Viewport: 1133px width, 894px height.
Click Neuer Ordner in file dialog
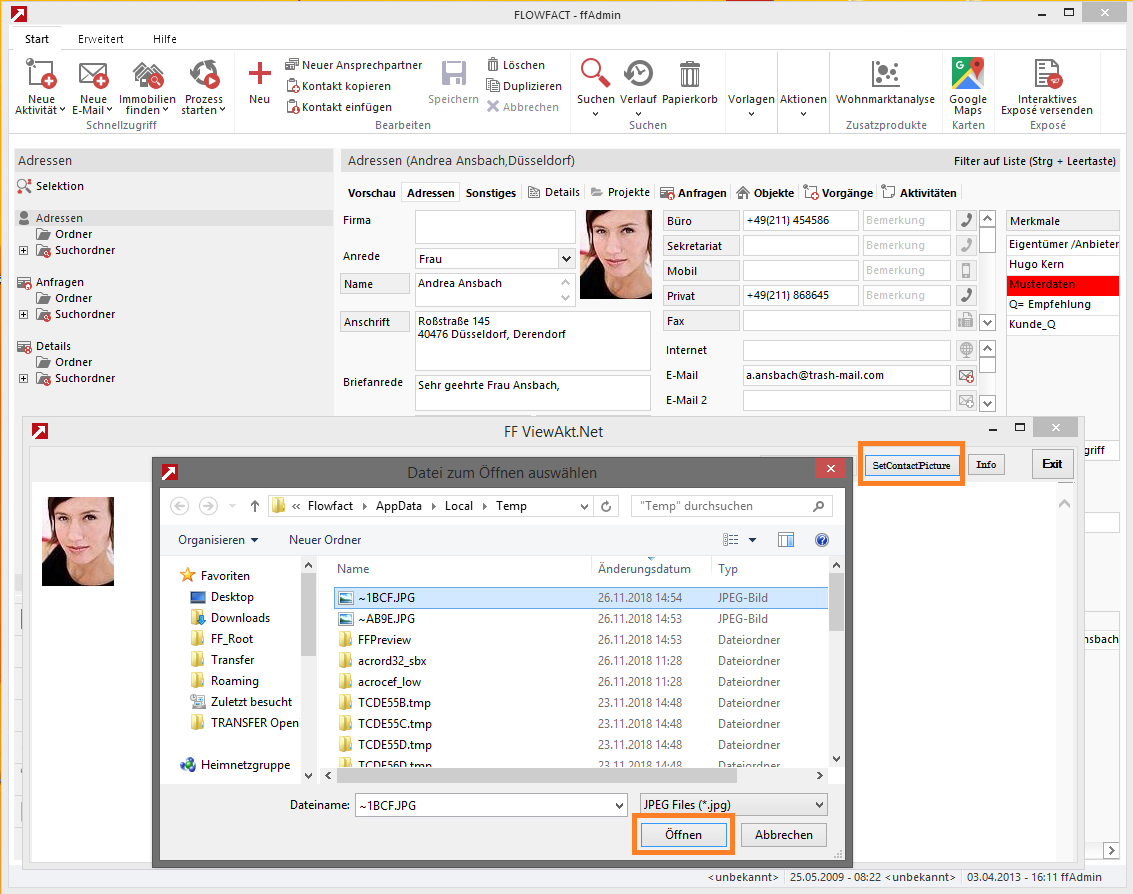324,540
